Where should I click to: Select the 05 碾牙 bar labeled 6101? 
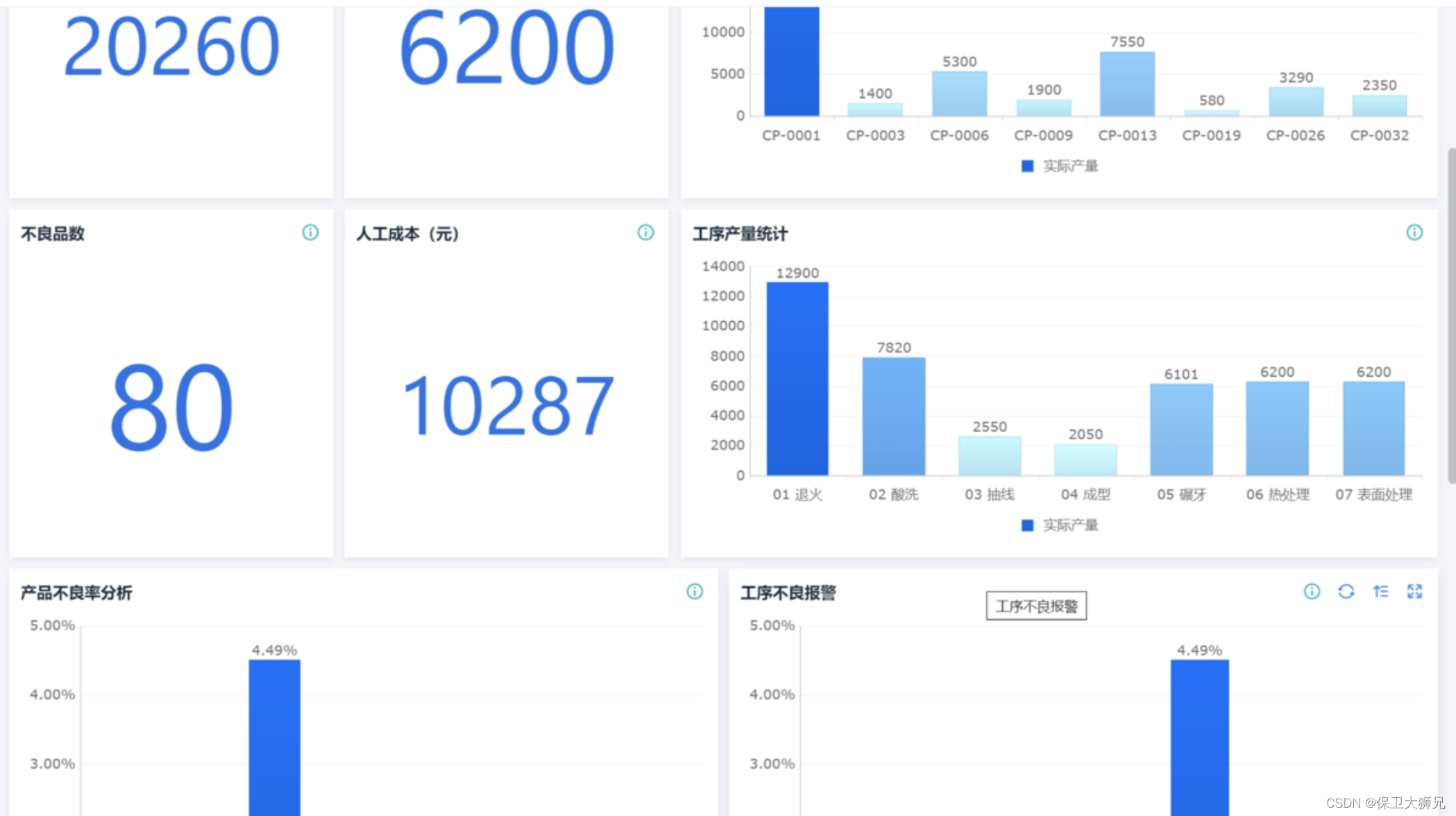(1181, 430)
